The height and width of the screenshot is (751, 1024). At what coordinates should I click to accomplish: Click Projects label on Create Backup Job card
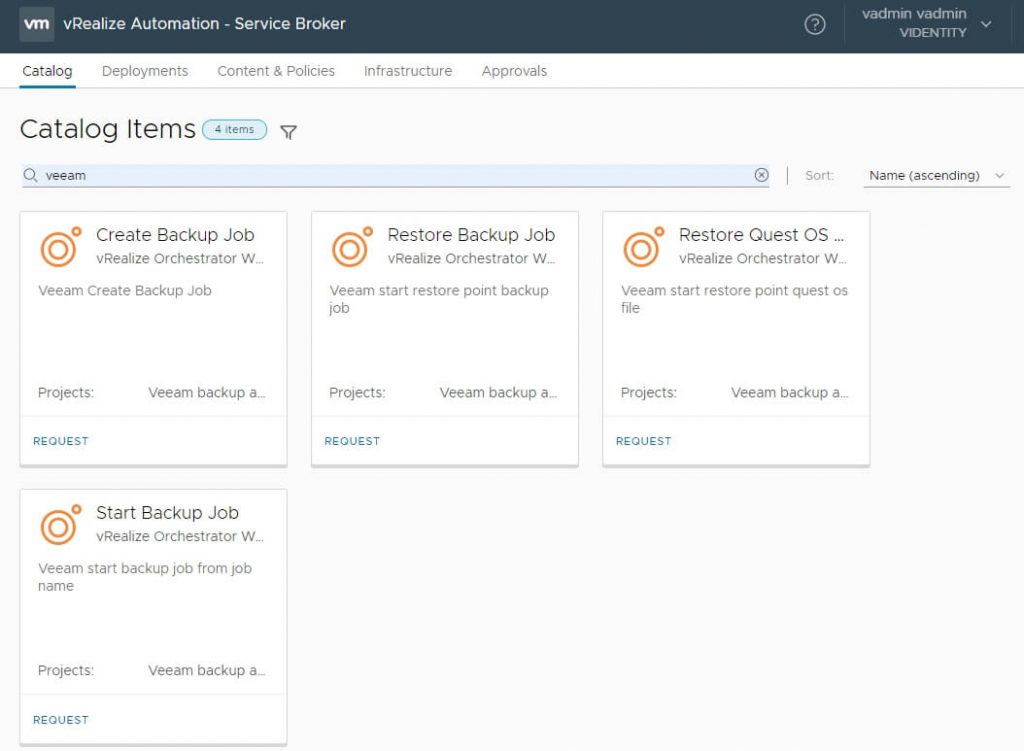click(66, 392)
